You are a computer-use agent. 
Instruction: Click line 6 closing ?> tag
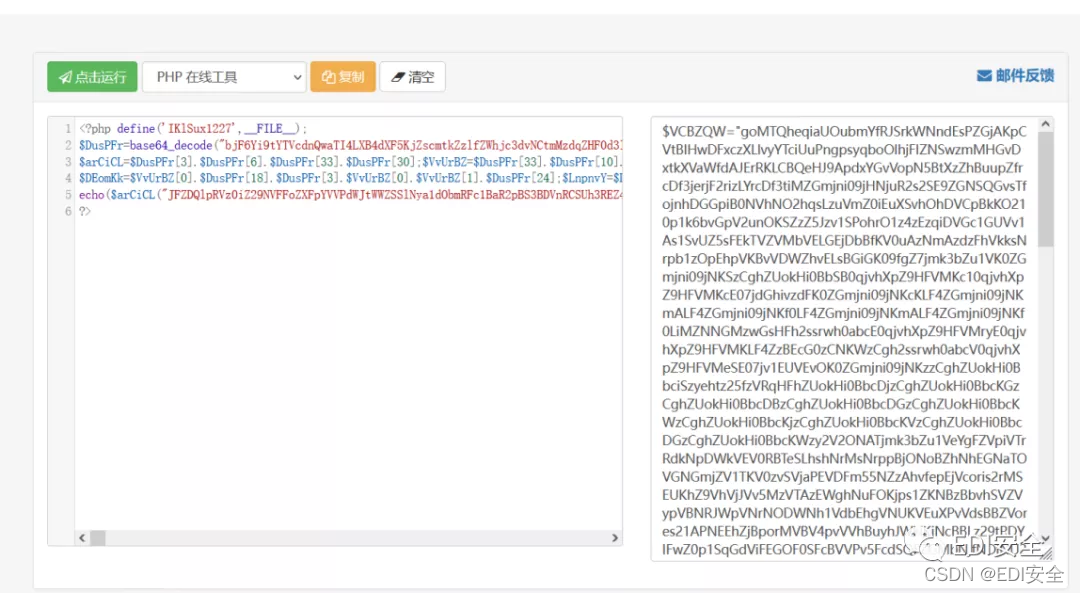click(x=85, y=211)
